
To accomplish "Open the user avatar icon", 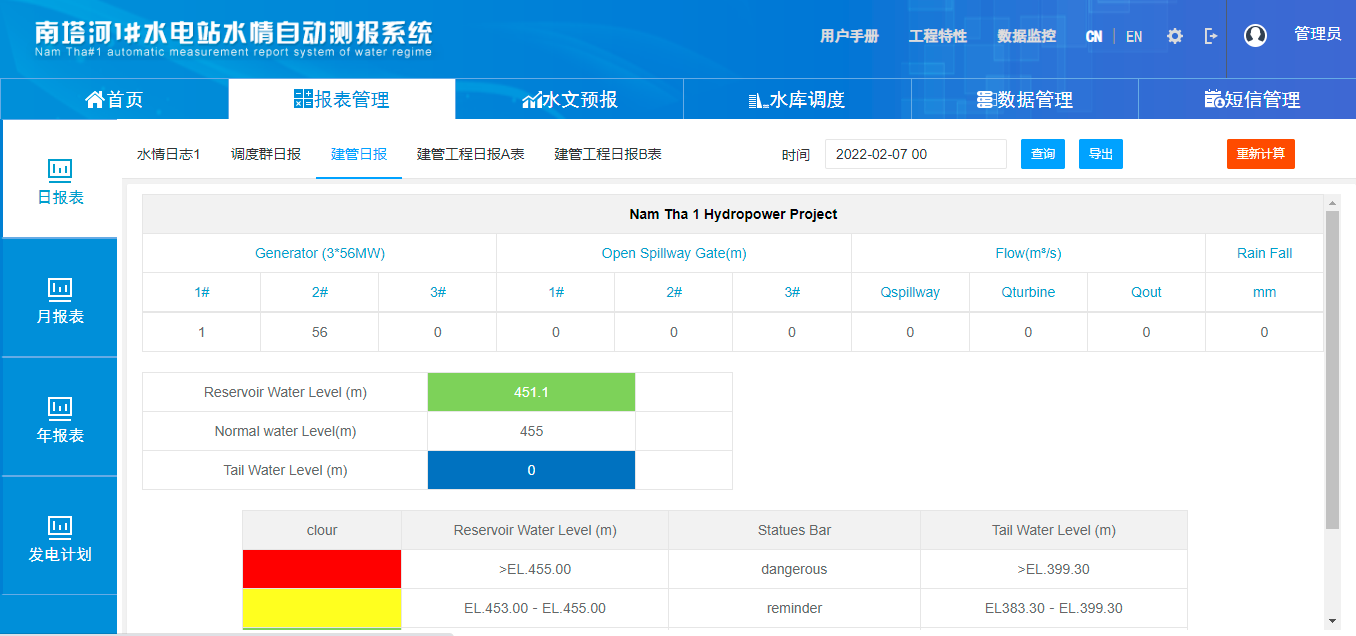I will coord(1255,35).
